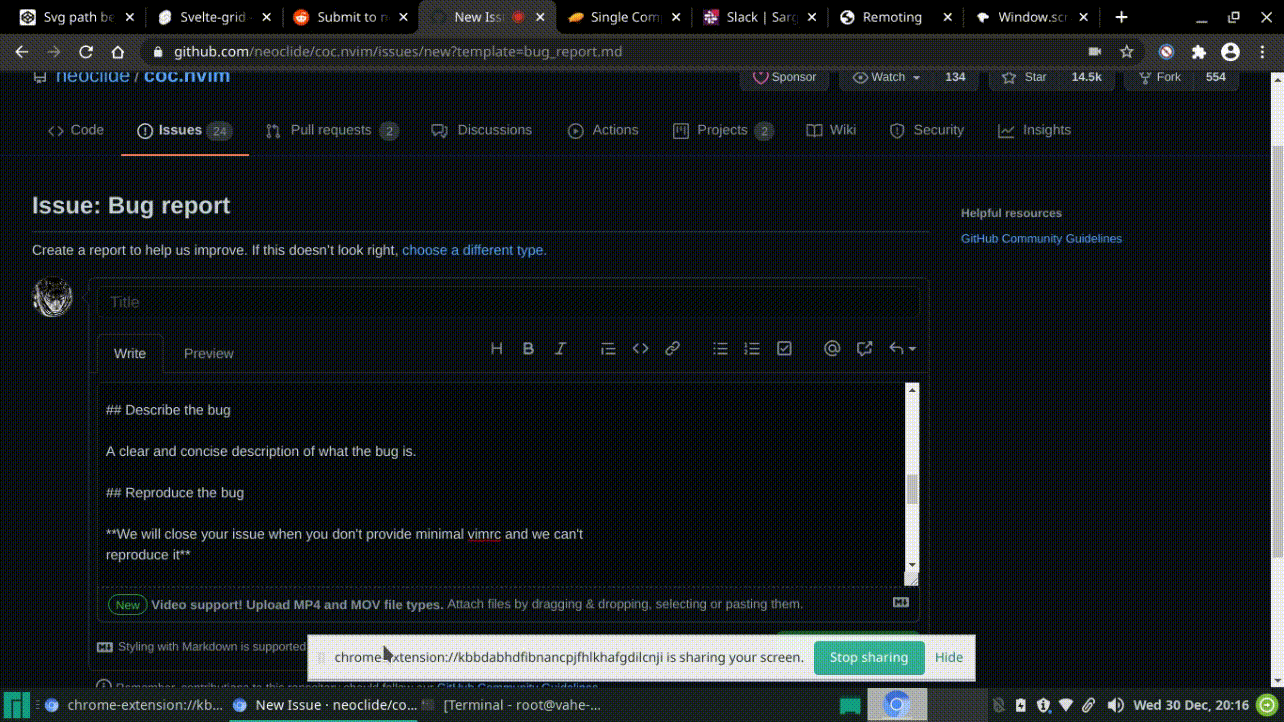Hide the screen sharing notification
Screen dimensions: 1284x722
click(x=949, y=657)
